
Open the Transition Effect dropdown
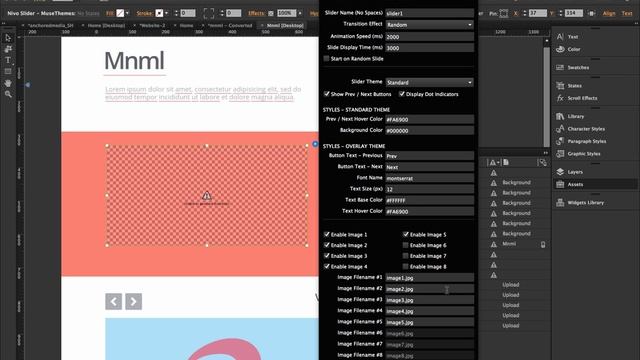(x=430, y=24)
